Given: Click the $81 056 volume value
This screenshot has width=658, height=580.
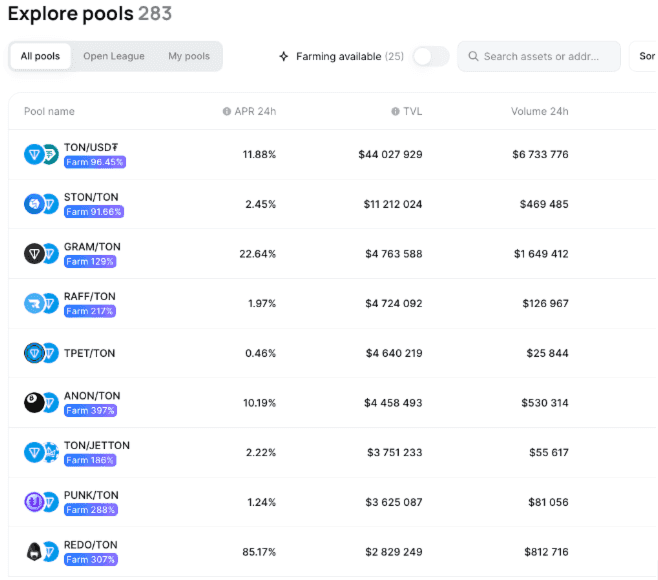Looking at the screenshot, I should pyautogui.click(x=548, y=502).
